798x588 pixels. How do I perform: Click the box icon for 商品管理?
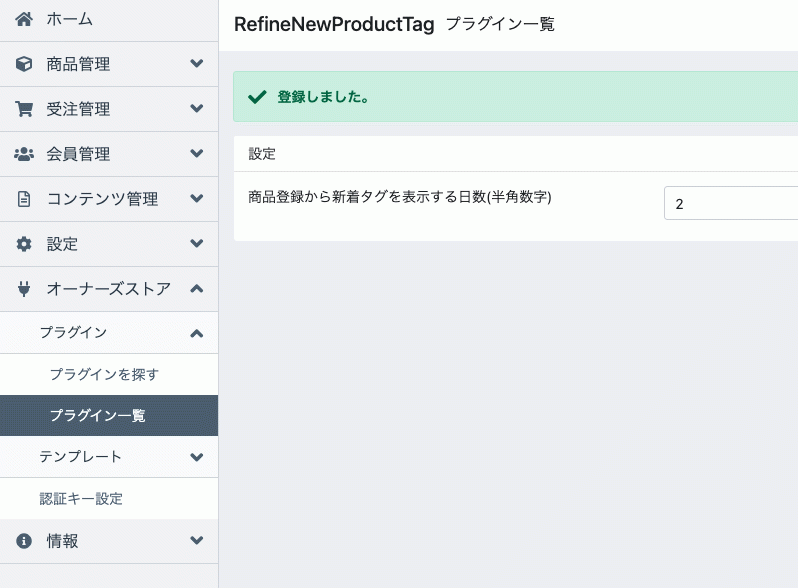pos(24,64)
